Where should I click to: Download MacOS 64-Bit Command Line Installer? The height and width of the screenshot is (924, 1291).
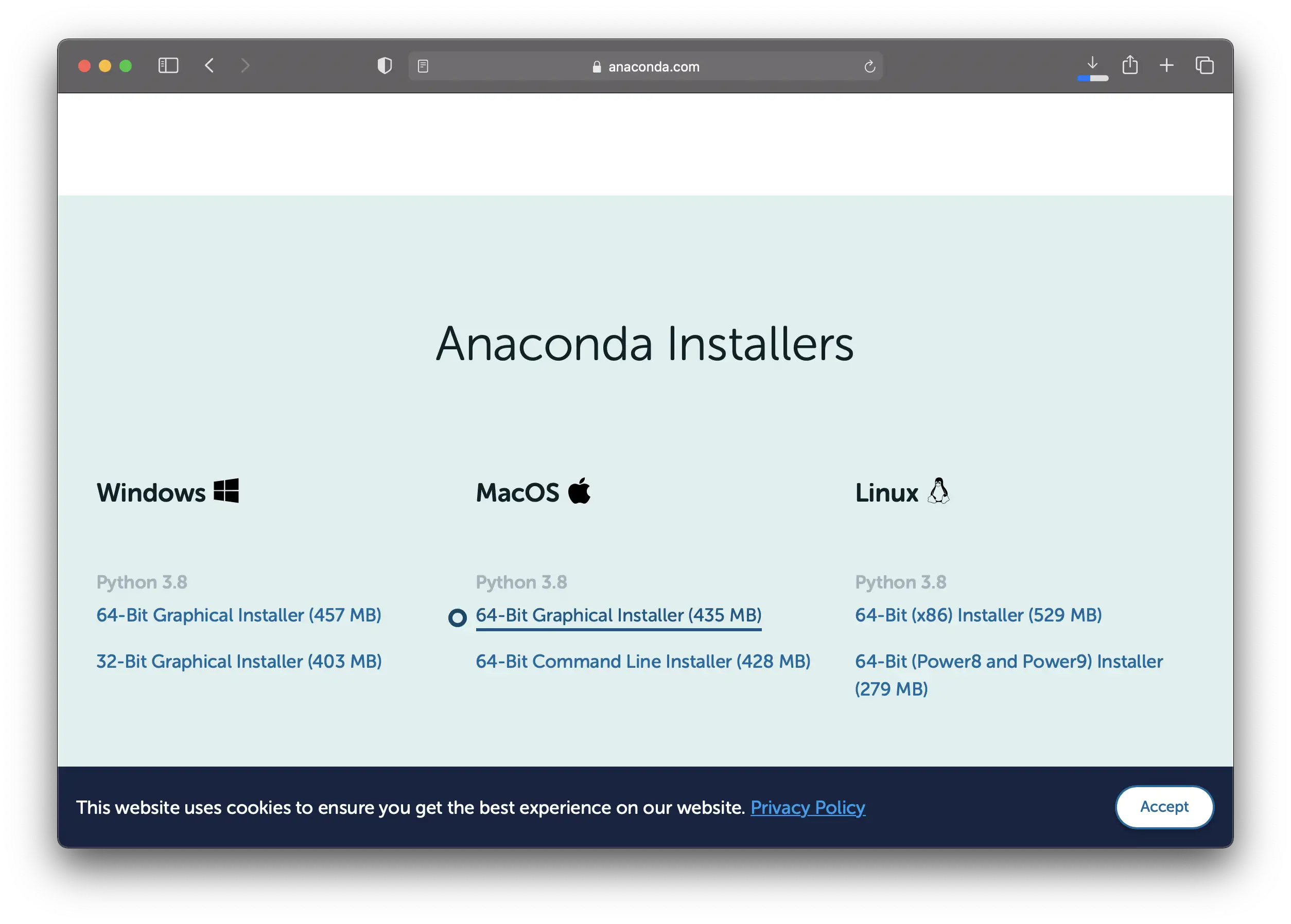click(642, 661)
